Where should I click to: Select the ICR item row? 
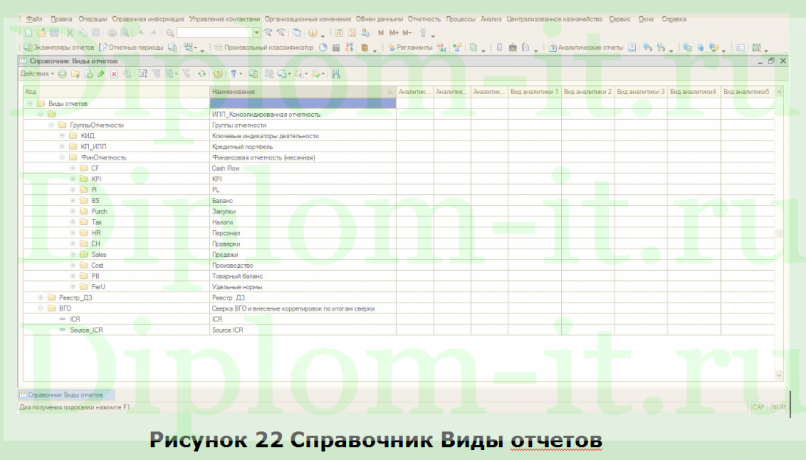tap(398, 319)
